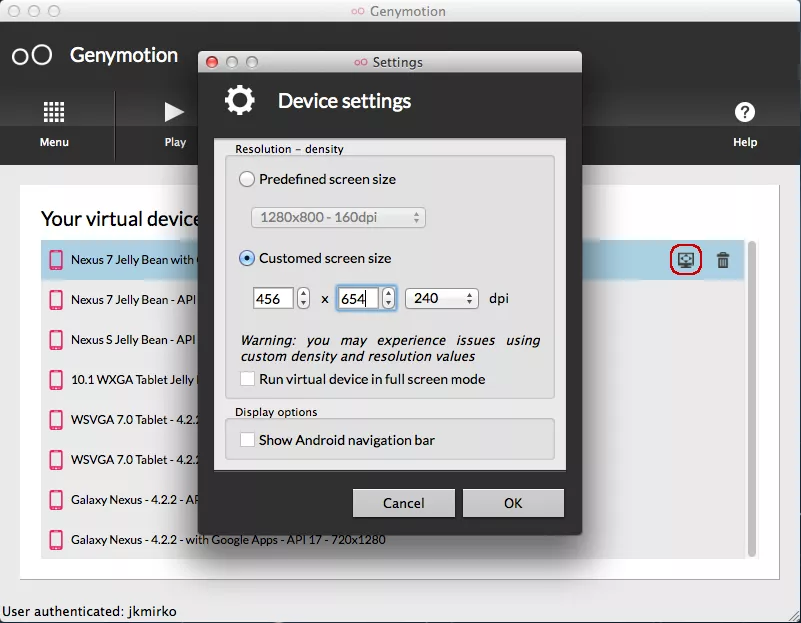Image resolution: width=801 pixels, height=623 pixels.
Task: Click the height 654 stepper arrows
Action: click(x=389, y=298)
